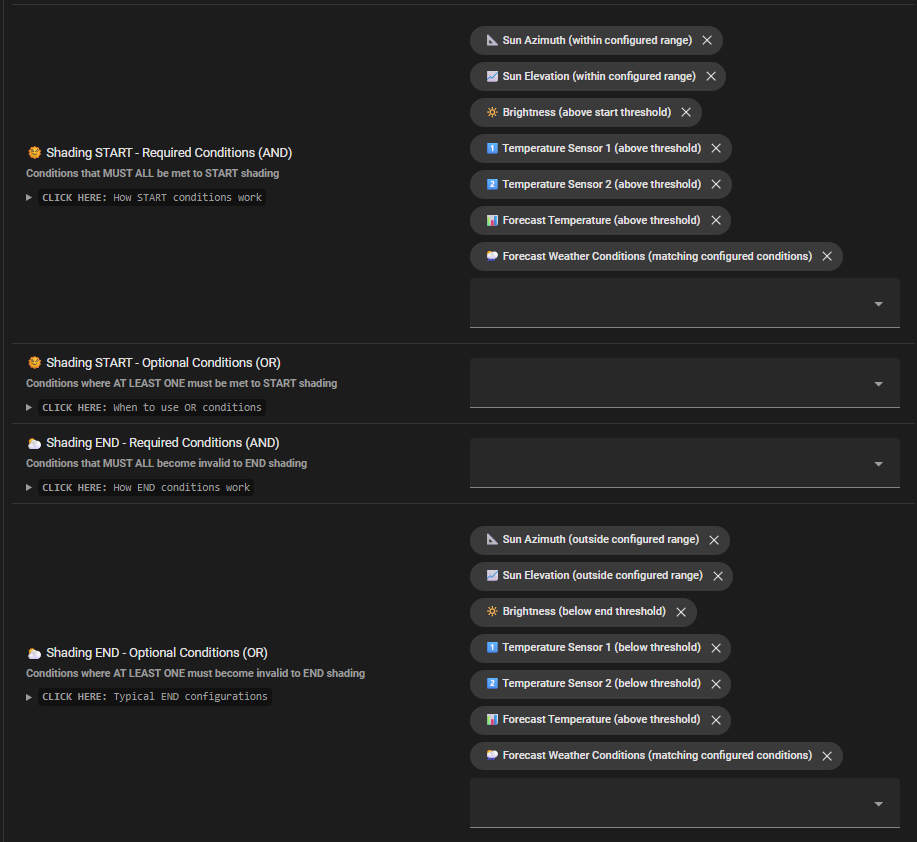Open the Shading START Optional Conditions dropdown
Image resolution: width=917 pixels, height=842 pixels.
(x=878, y=384)
